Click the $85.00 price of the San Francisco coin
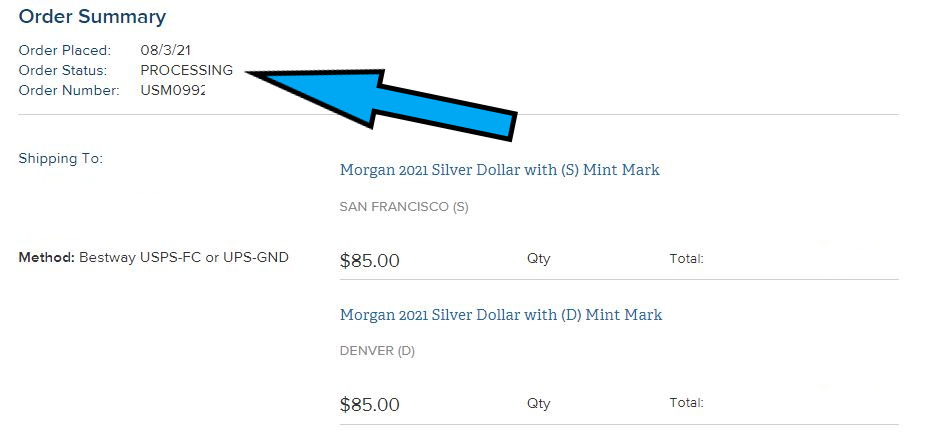 coord(369,260)
